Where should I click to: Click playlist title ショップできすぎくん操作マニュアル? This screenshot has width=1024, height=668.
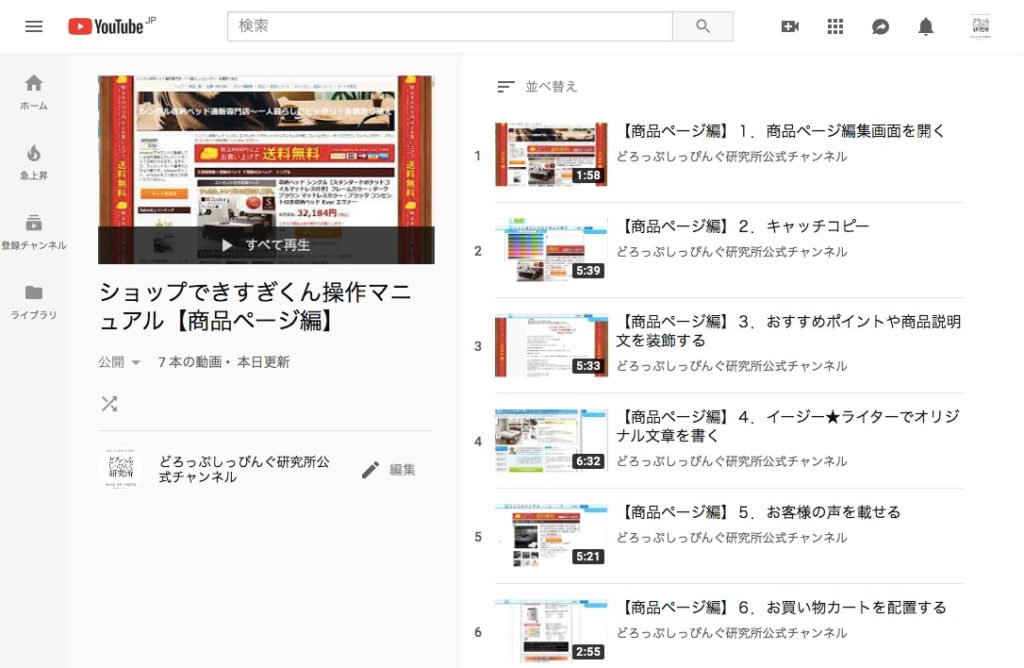pos(255,306)
